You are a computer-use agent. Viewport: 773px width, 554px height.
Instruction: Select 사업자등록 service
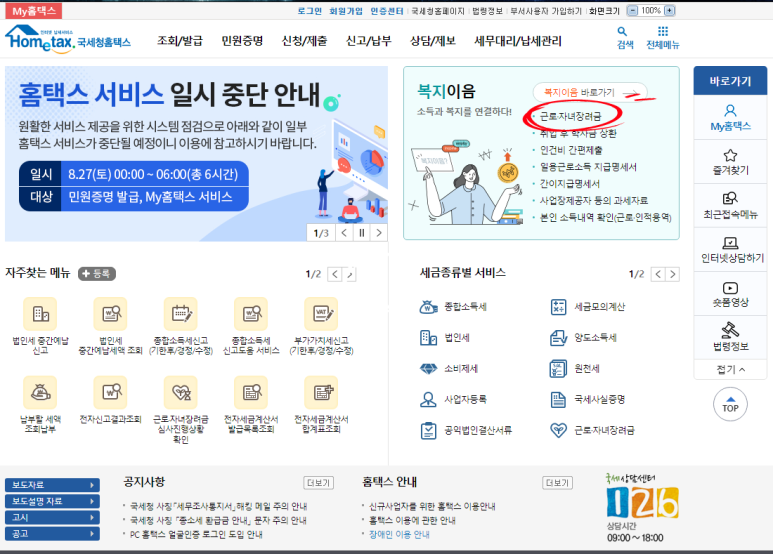[453, 399]
